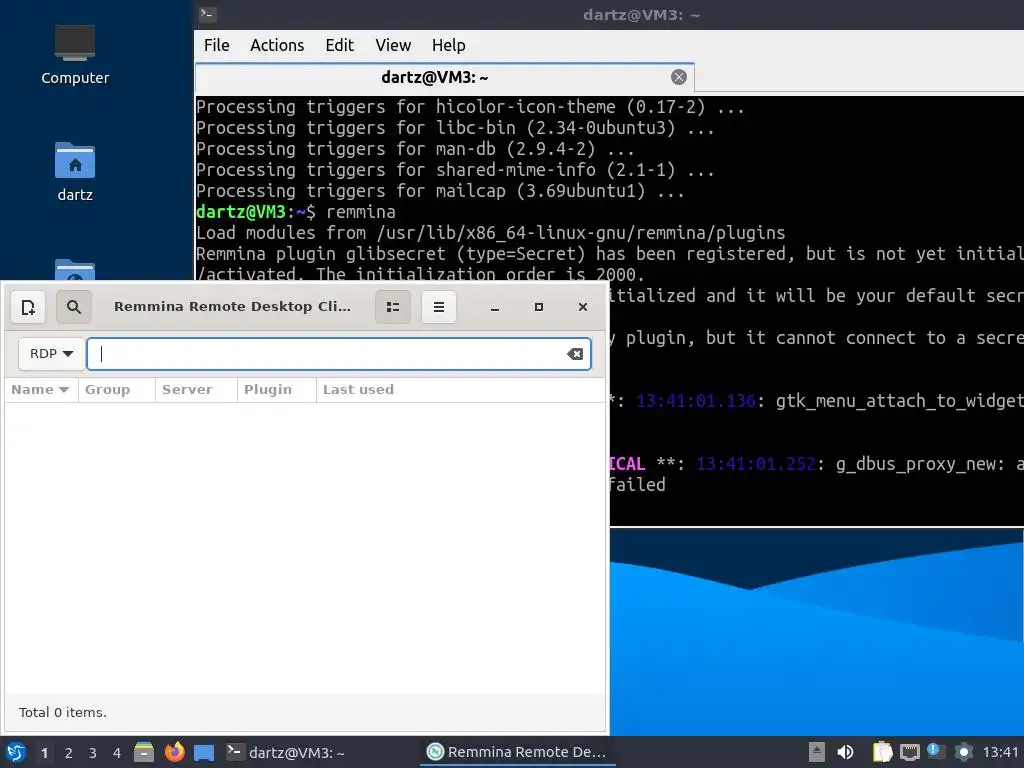1024x768 pixels.
Task: Open the update notifier tray icon
Action: click(x=936, y=751)
